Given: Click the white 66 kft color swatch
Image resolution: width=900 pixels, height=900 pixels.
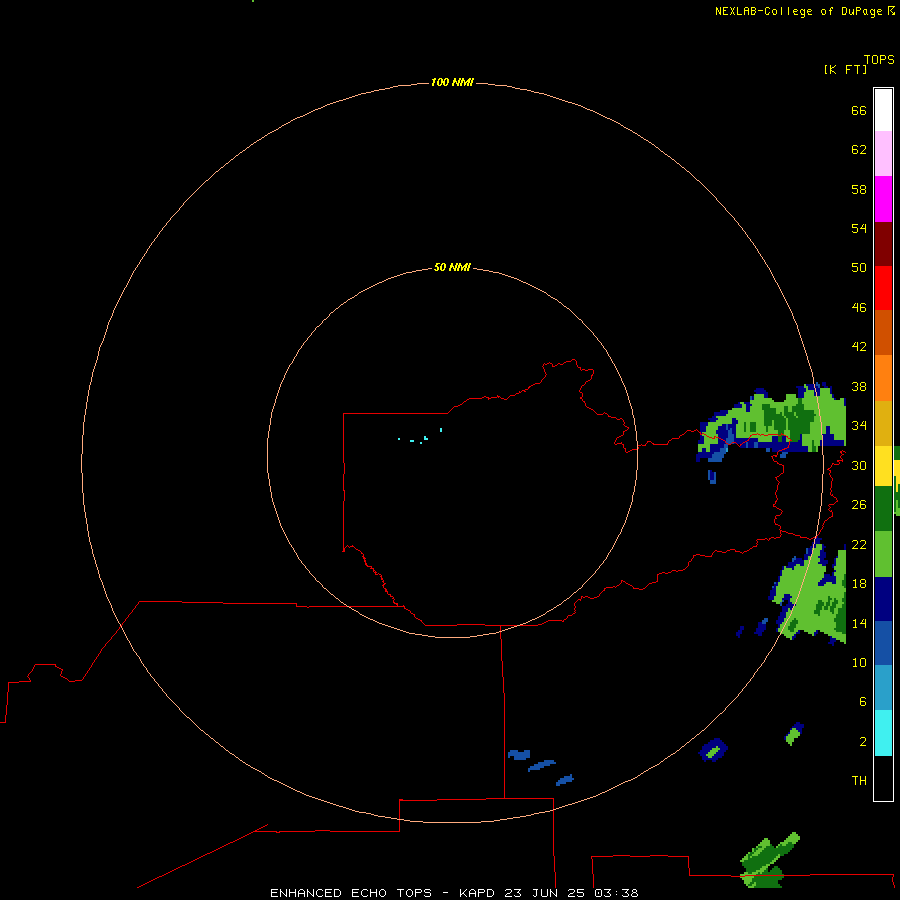Looking at the screenshot, I should pos(883,110).
